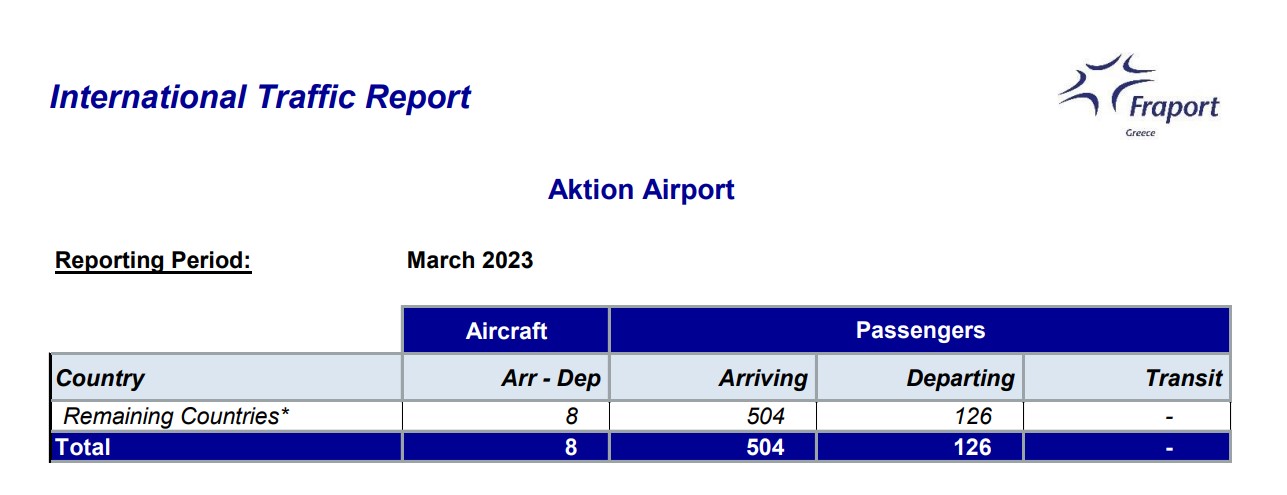Click Remaining Countries arriving value 504

[x=713, y=416]
